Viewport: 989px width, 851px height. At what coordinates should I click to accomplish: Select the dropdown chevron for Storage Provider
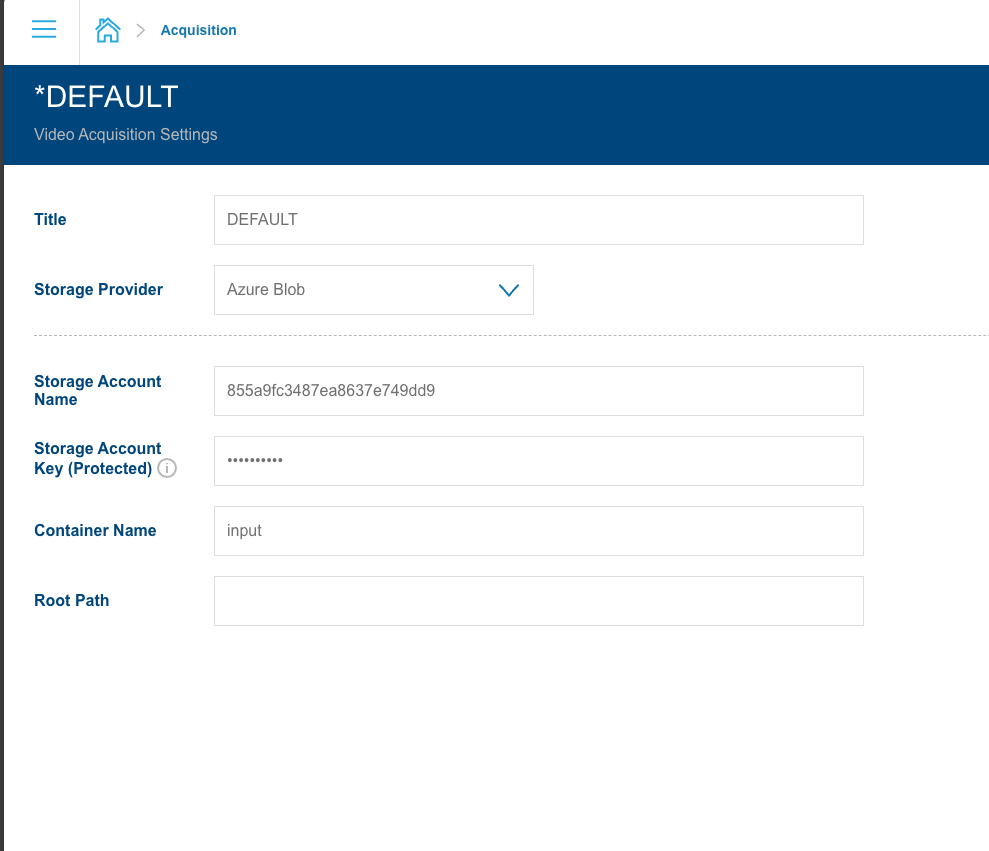(x=509, y=289)
